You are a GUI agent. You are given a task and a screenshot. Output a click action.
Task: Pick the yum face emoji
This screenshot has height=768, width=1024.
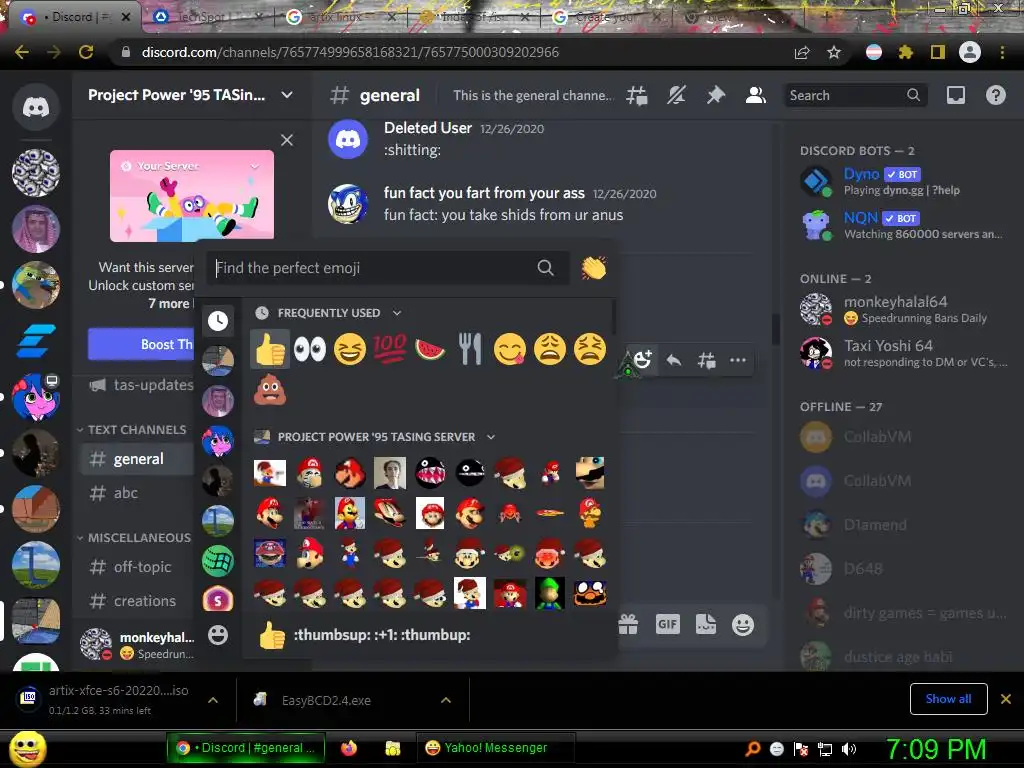[x=510, y=349]
